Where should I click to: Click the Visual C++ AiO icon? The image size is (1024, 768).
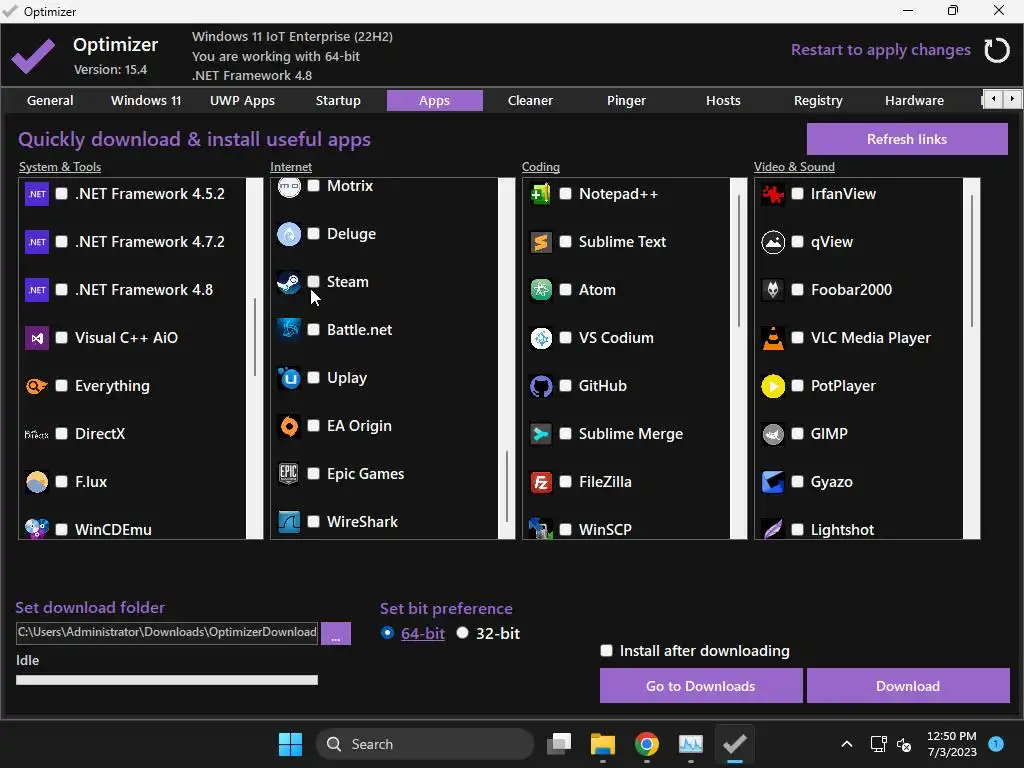[x=37, y=338]
